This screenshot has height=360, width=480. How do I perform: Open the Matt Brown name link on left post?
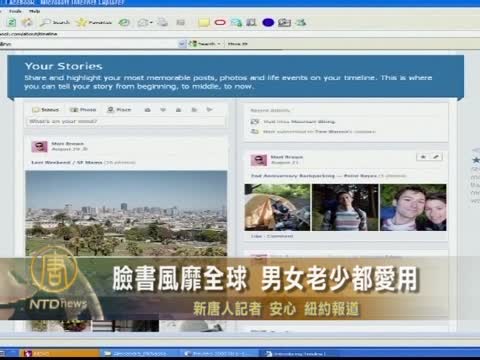coord(68,144)
